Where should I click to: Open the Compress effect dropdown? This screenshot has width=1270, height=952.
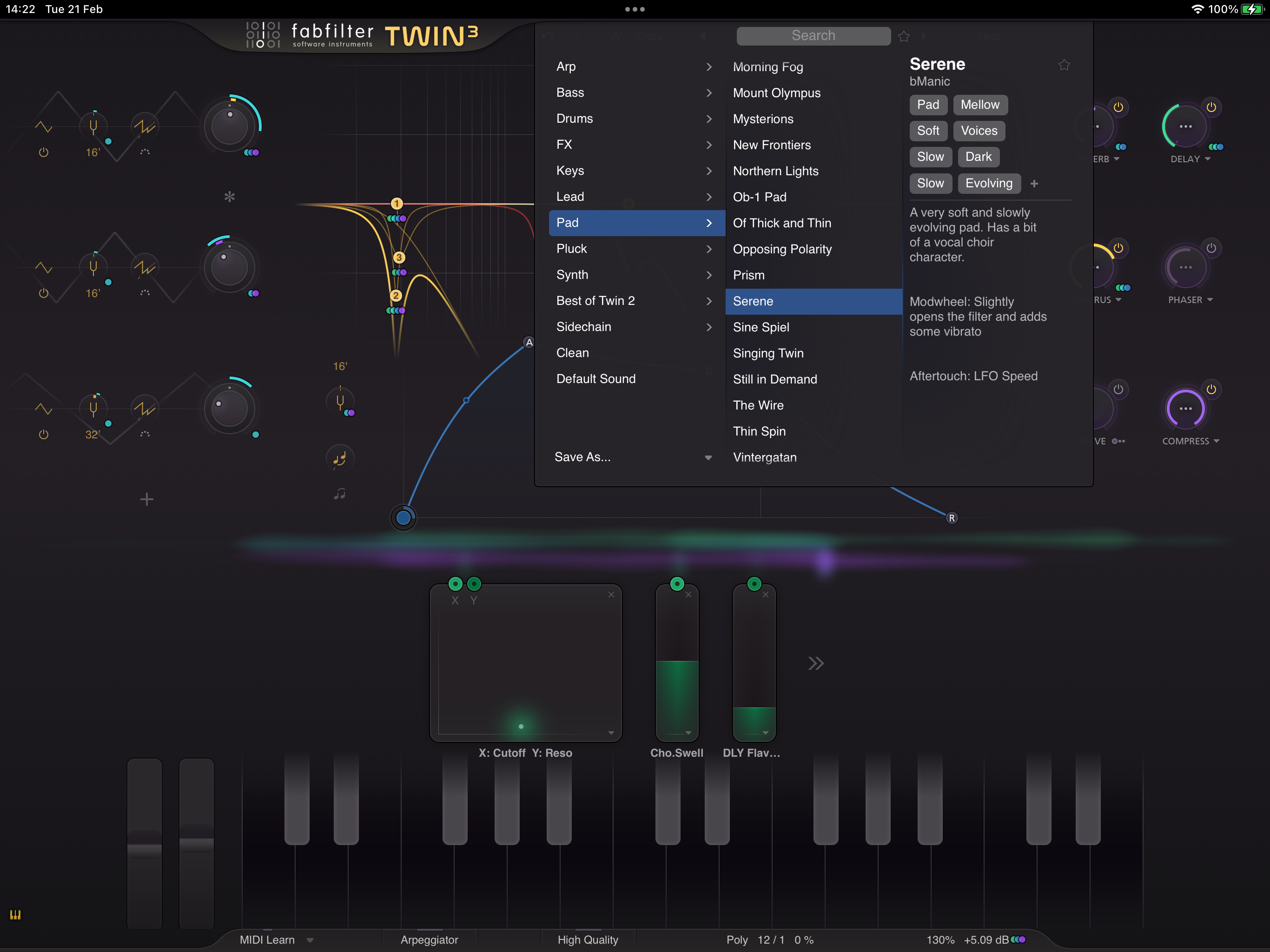1217,441
